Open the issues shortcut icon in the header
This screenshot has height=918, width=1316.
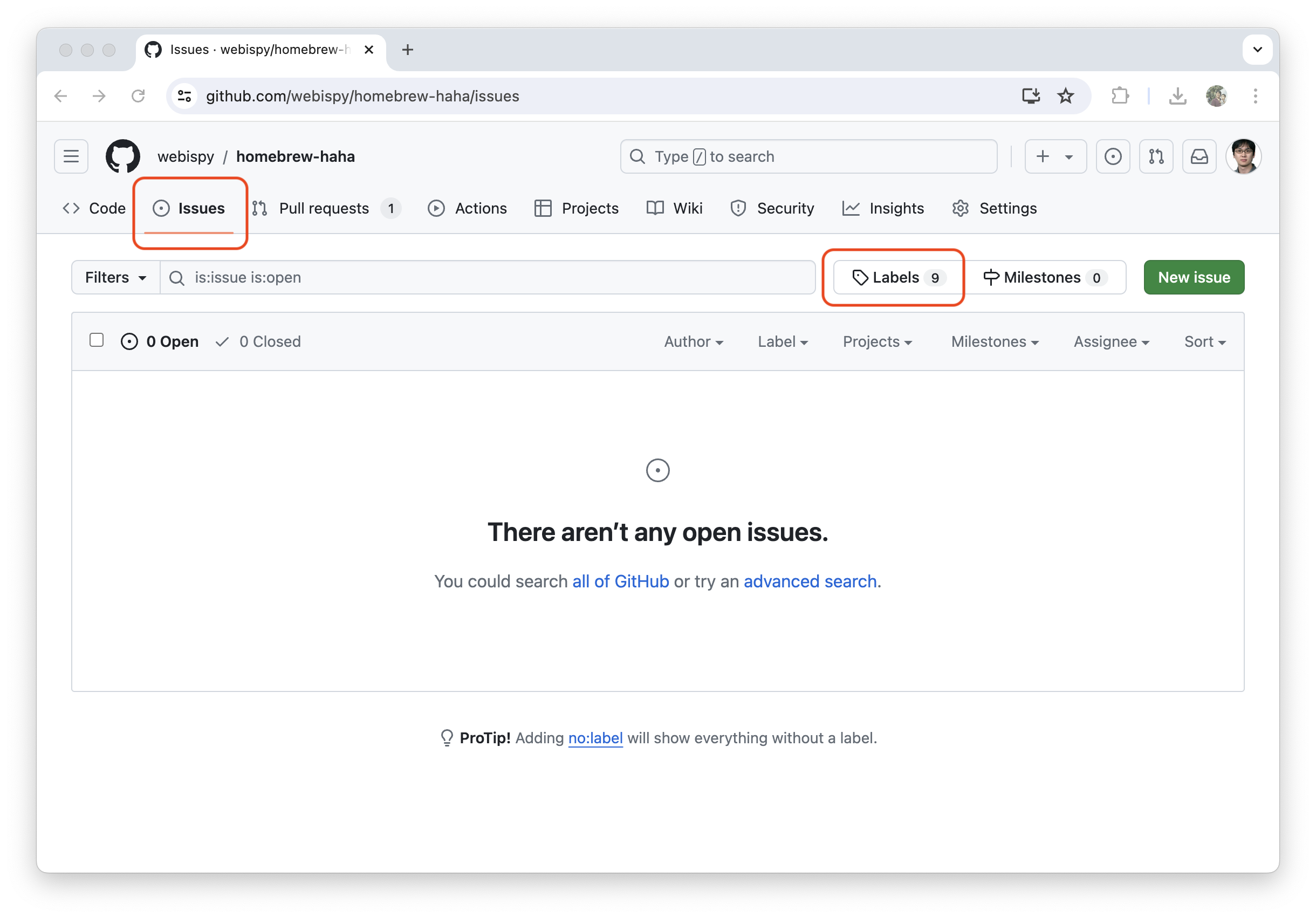point(1113,156)
